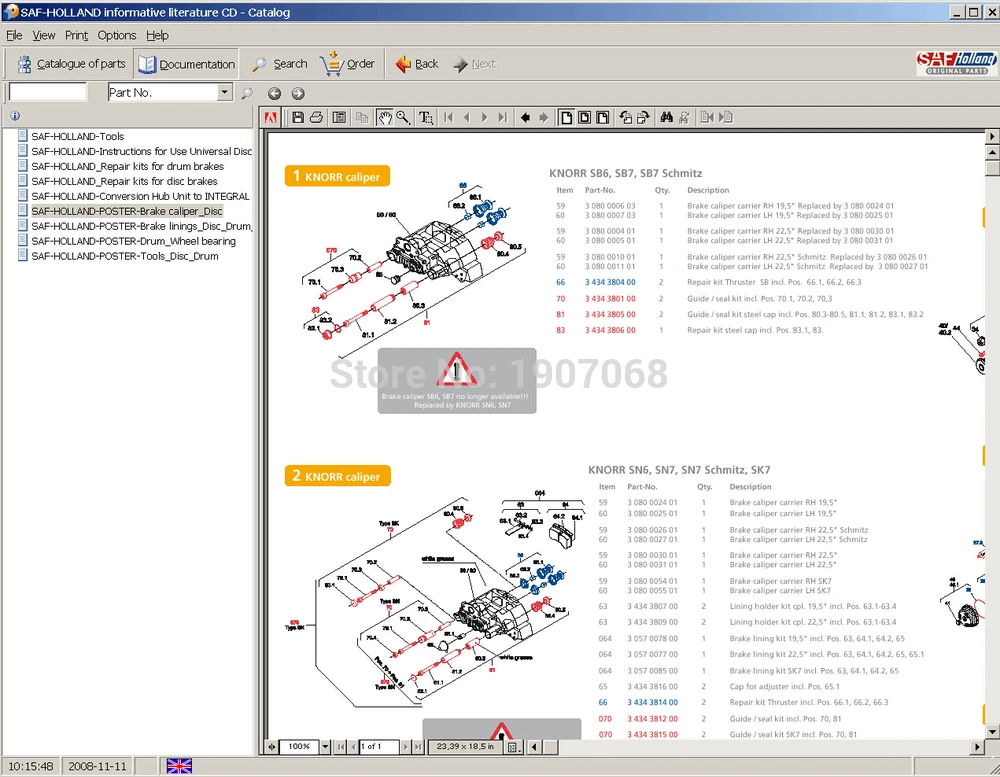Open Conversion Hub Unit to INTEGRAL document
Image resolution: width=1000 pixels, height=777 pixels.
(x=140, y=196)
